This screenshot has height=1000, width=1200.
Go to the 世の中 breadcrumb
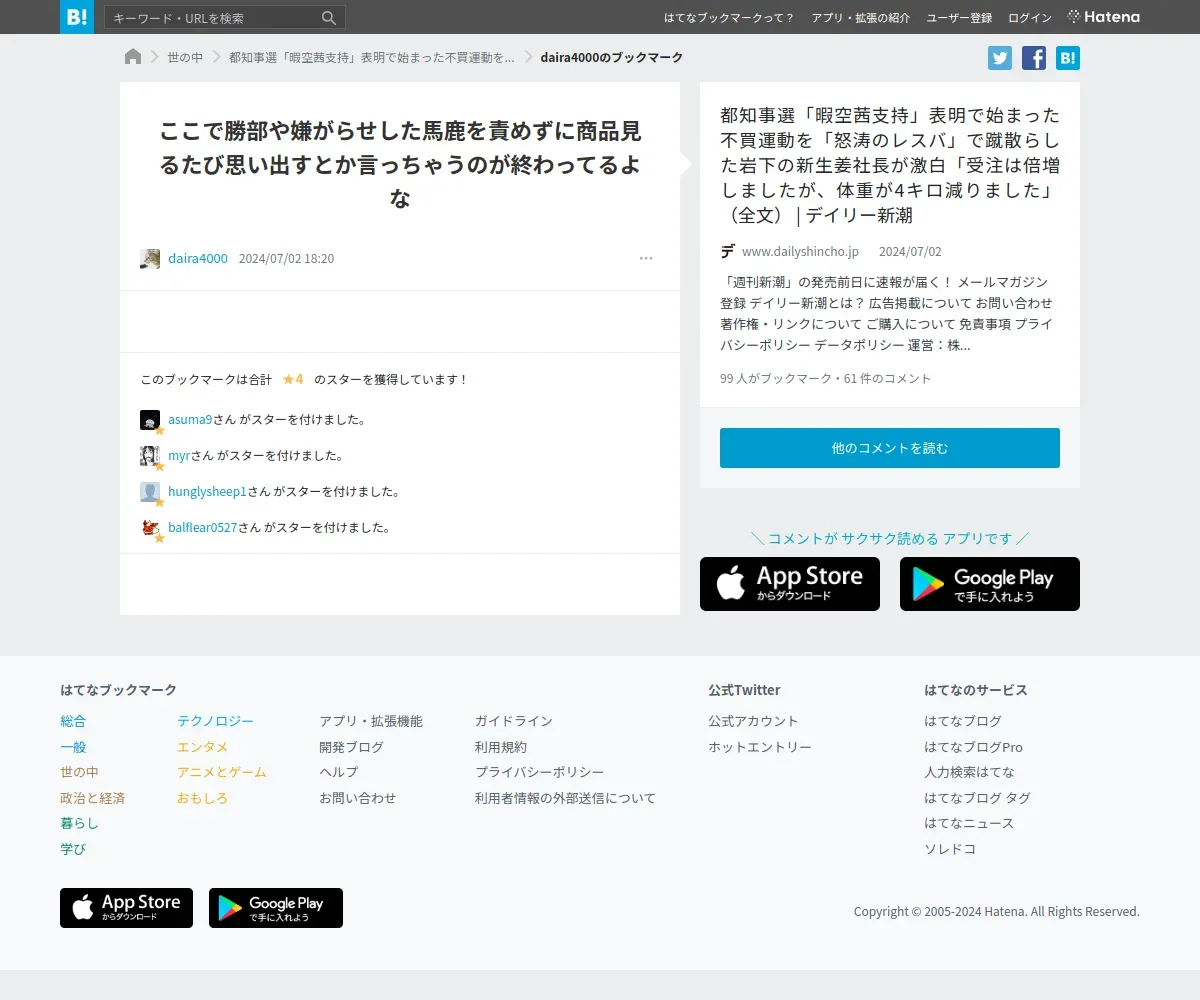[x=185, y=58]
